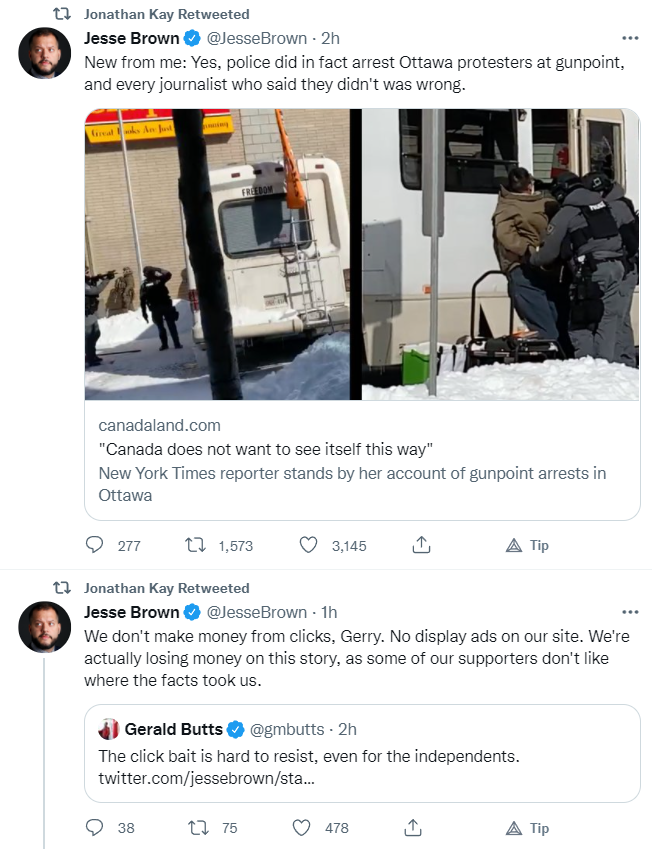This screenshot has width=652, height=849.
Task: Like the tweet with 478 likes
Action: click(302, 827)
